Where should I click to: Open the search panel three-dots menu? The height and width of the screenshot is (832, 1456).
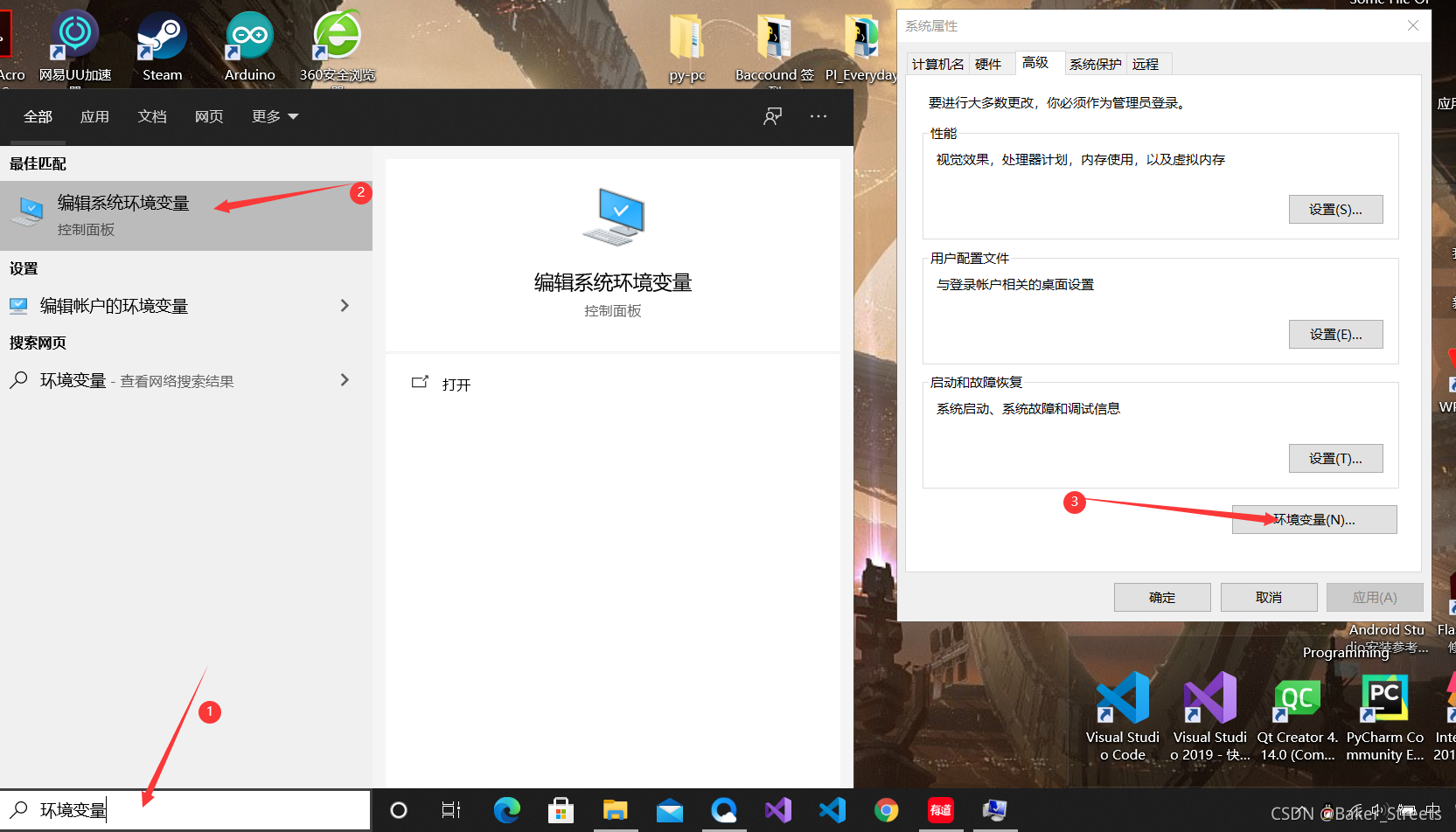tap(819, 116)
